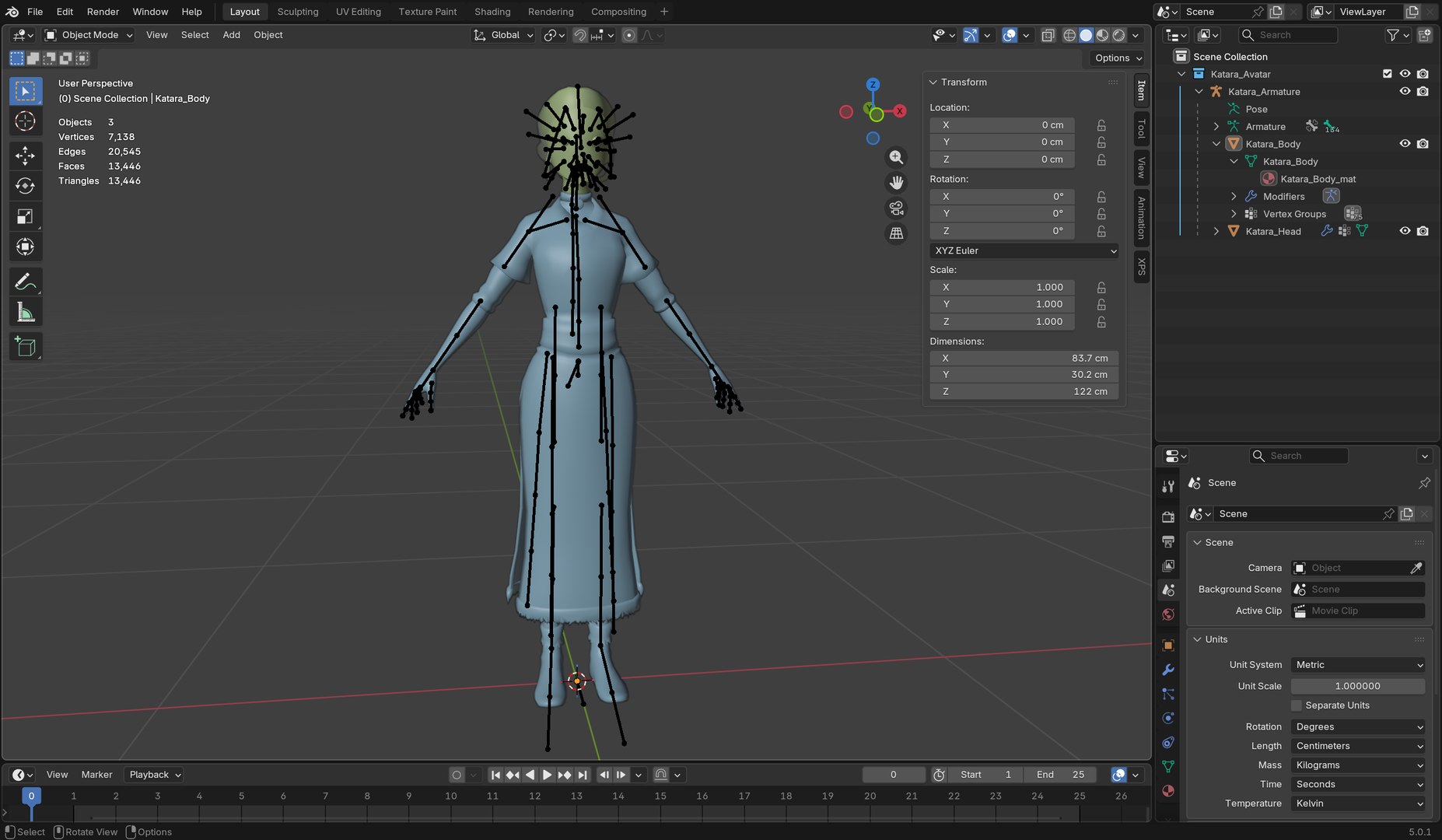Click the Unit Scale value slider
The width and height of the screenshot is (1442, 840).
pyautogui.click(x=1358, y=686)
